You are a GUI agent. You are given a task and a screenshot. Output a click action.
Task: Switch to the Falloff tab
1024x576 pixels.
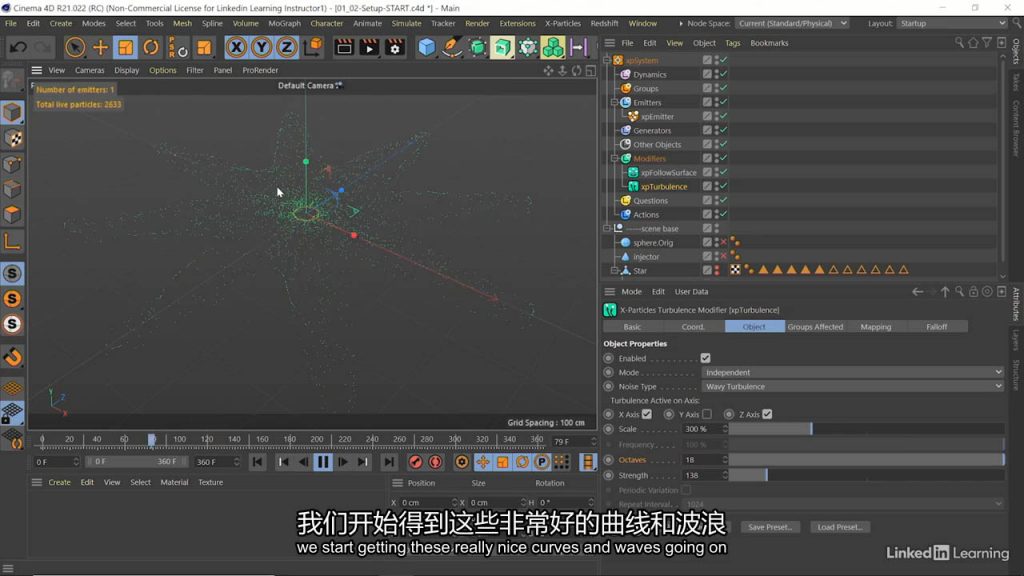click(936, 327)
